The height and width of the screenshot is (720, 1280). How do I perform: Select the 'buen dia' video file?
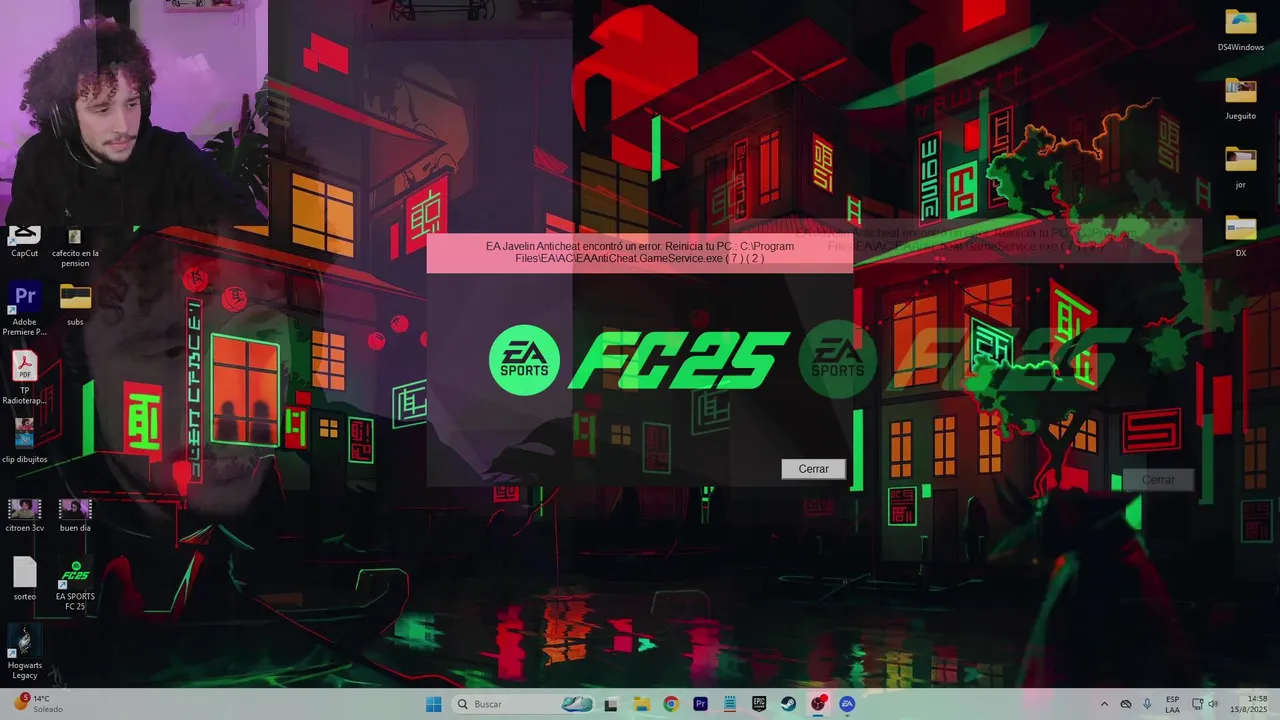[75, 514]
